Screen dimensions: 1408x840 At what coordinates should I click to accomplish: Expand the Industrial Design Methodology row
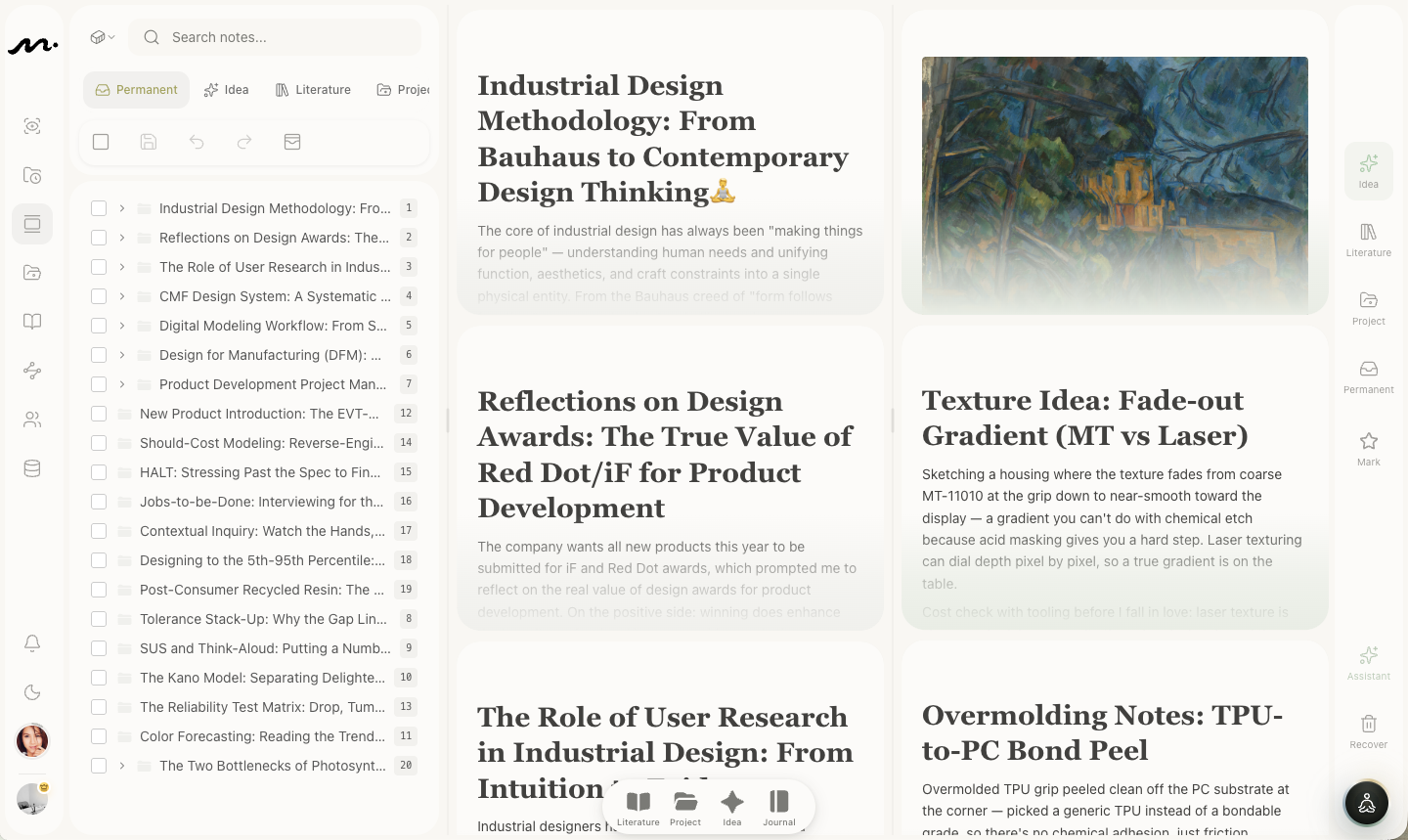click(x=122, y=208)
